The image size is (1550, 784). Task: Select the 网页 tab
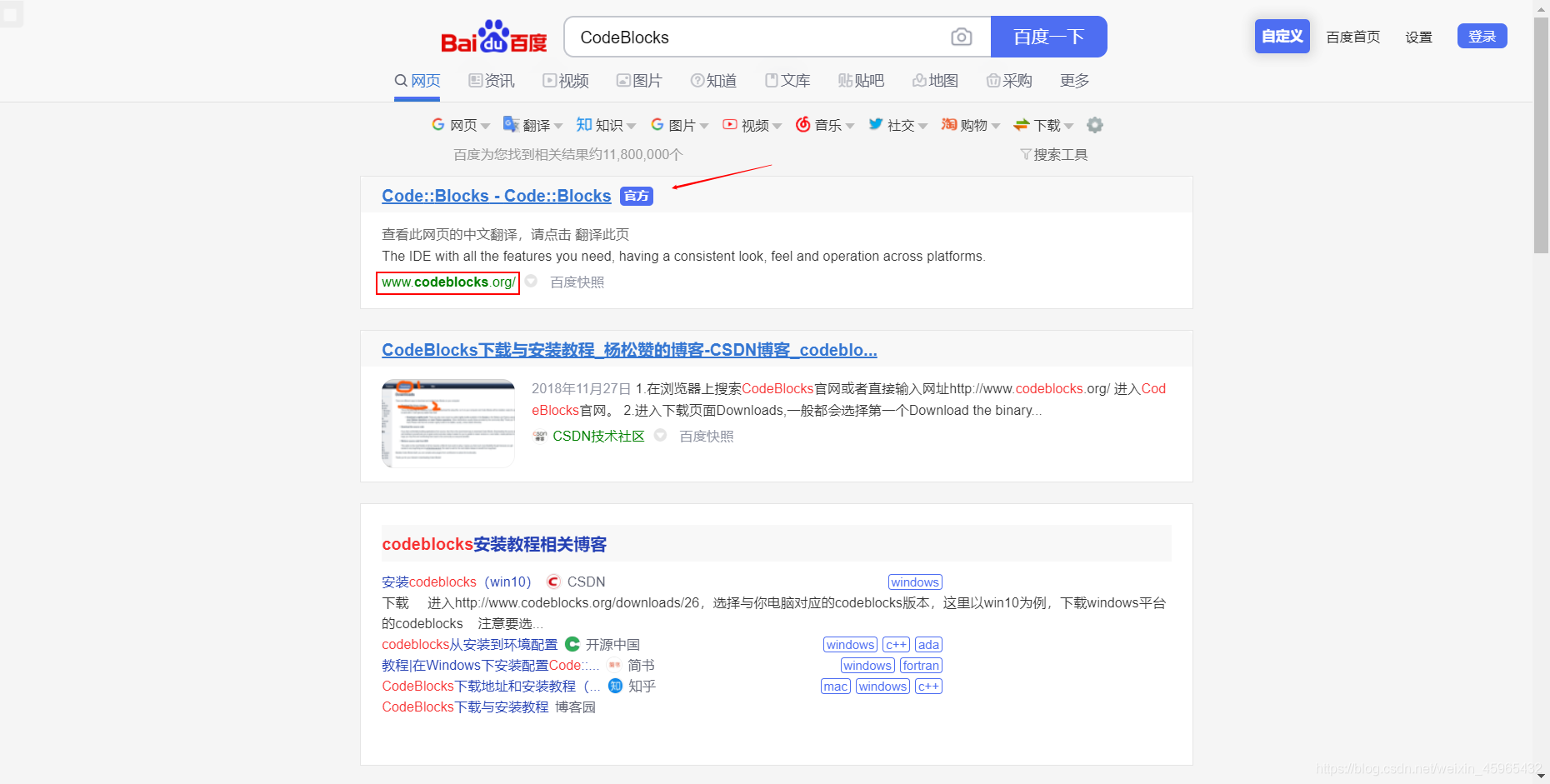pyautogui.click(x=417, y=81)
